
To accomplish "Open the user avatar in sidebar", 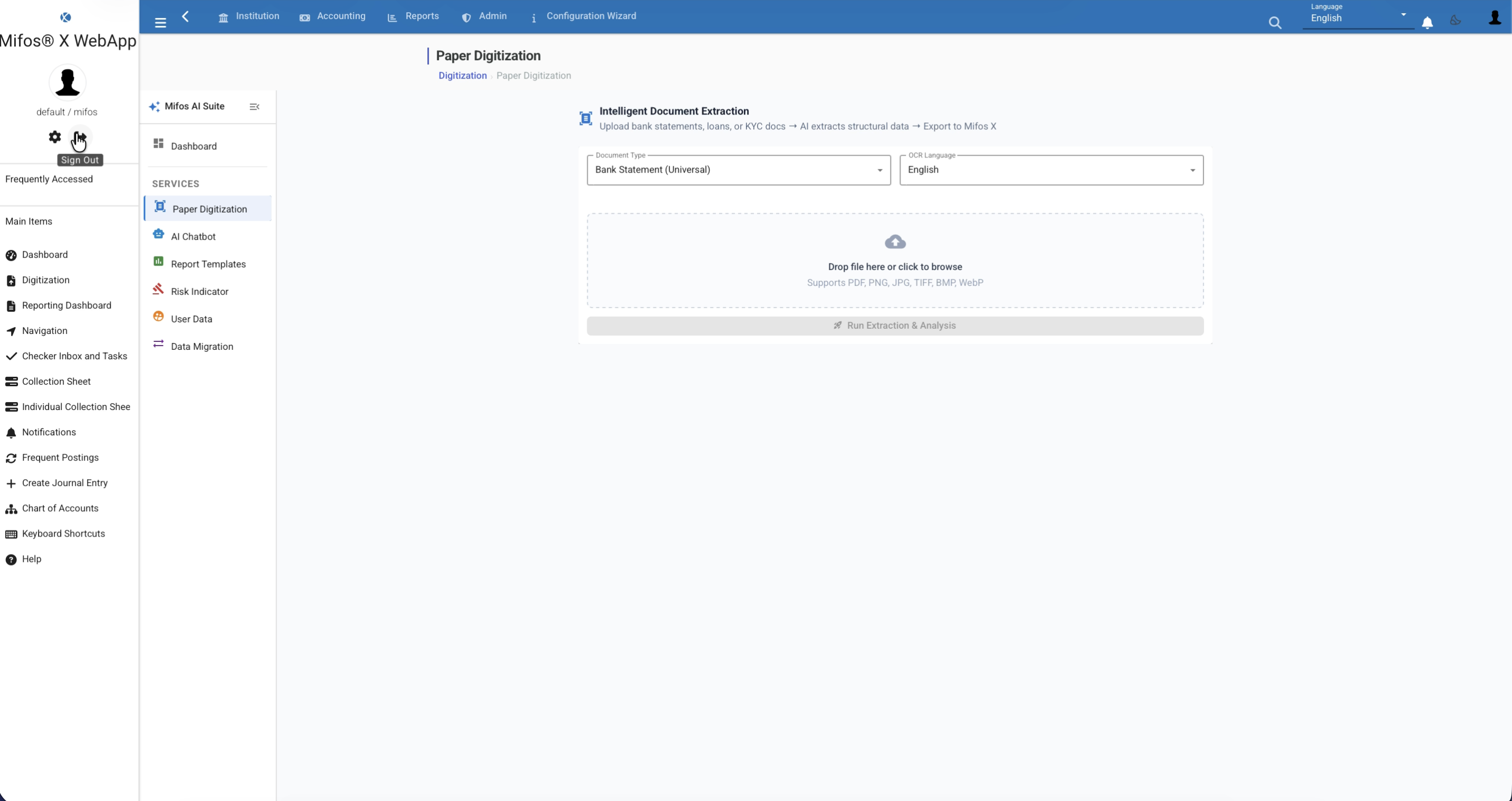I will 68,82.
